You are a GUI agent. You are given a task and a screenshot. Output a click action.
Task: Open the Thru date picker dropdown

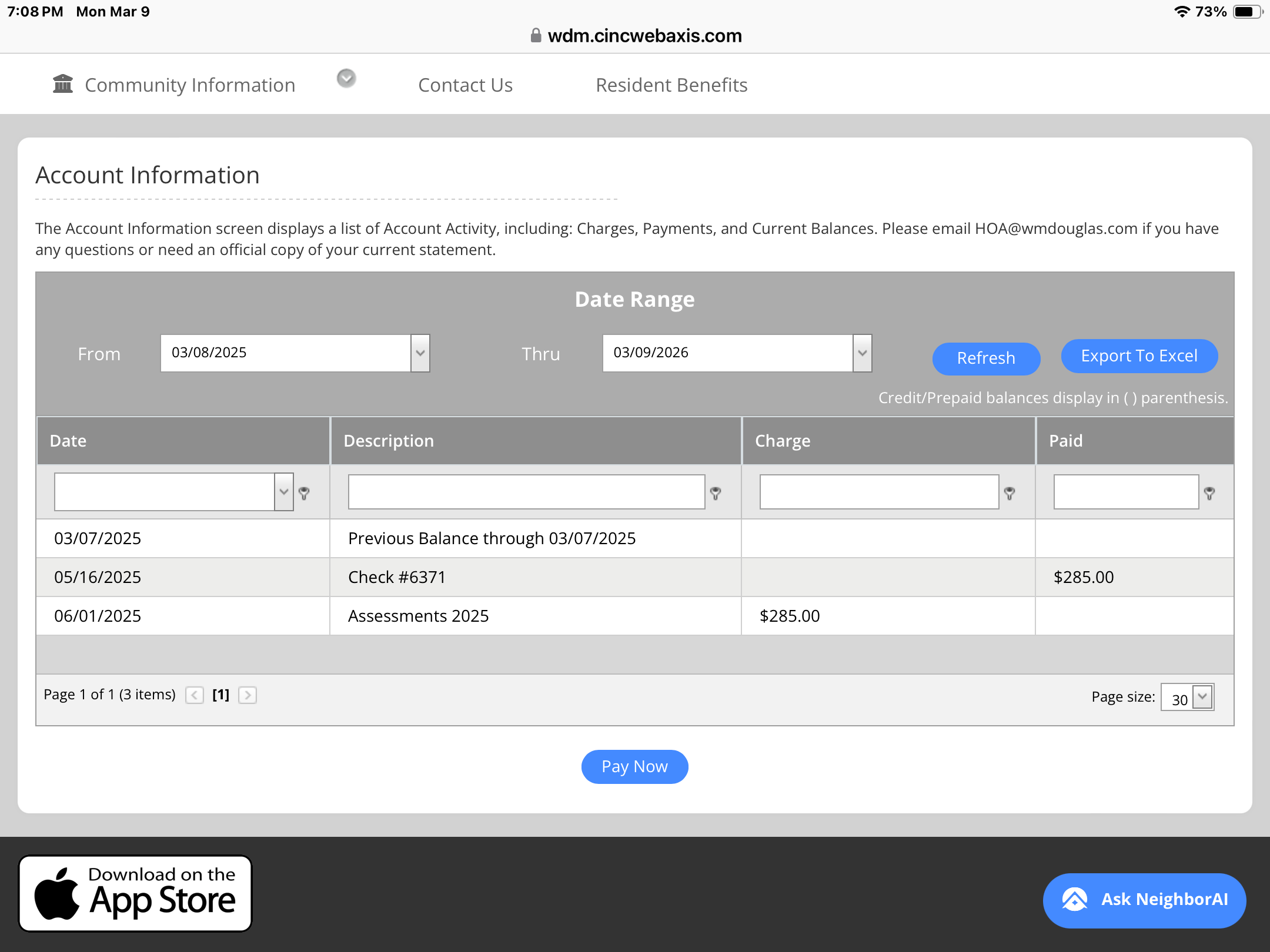click(x=863, y=353)
